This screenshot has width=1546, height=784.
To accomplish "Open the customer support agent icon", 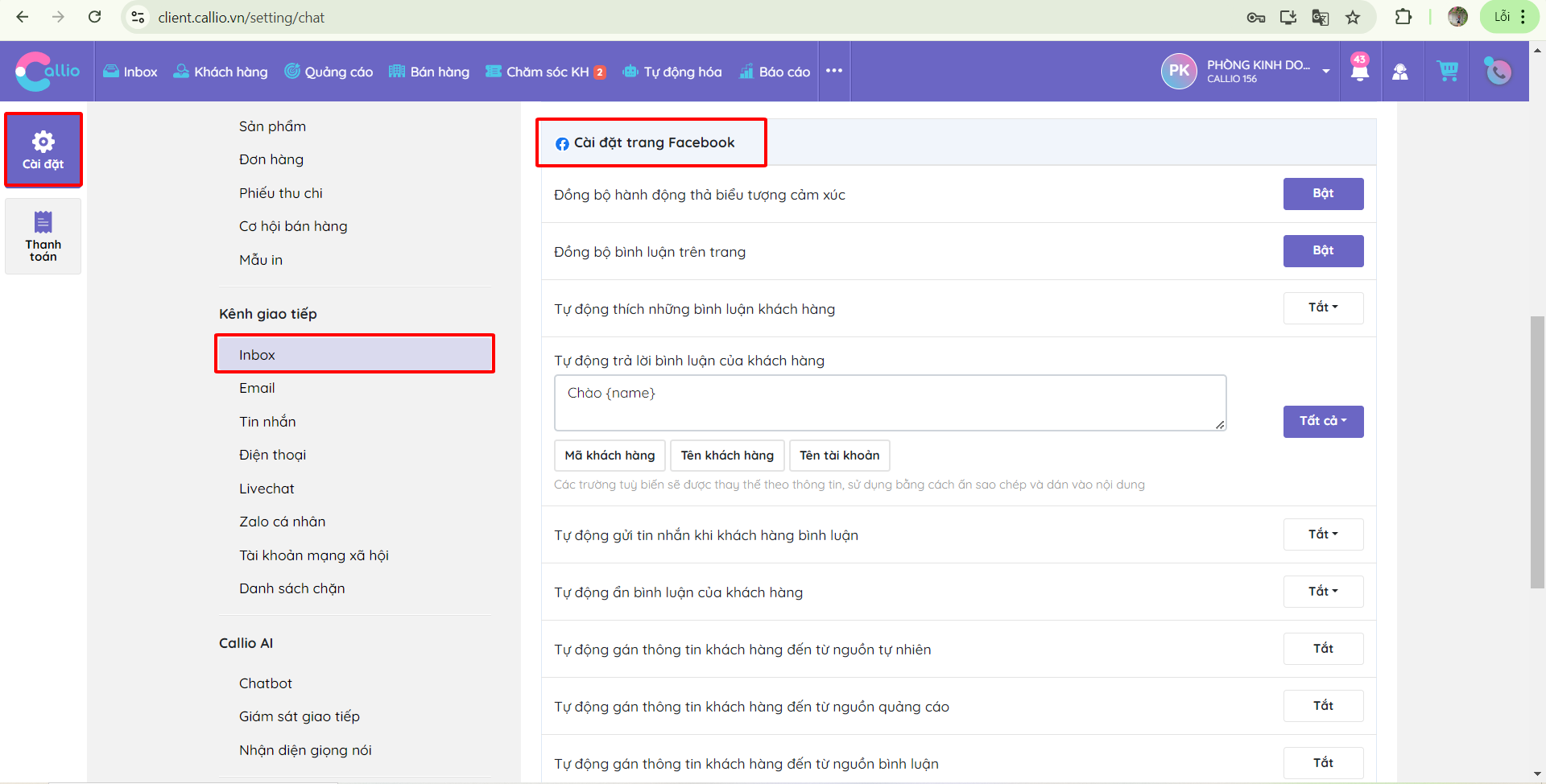I will (1400, 72).
